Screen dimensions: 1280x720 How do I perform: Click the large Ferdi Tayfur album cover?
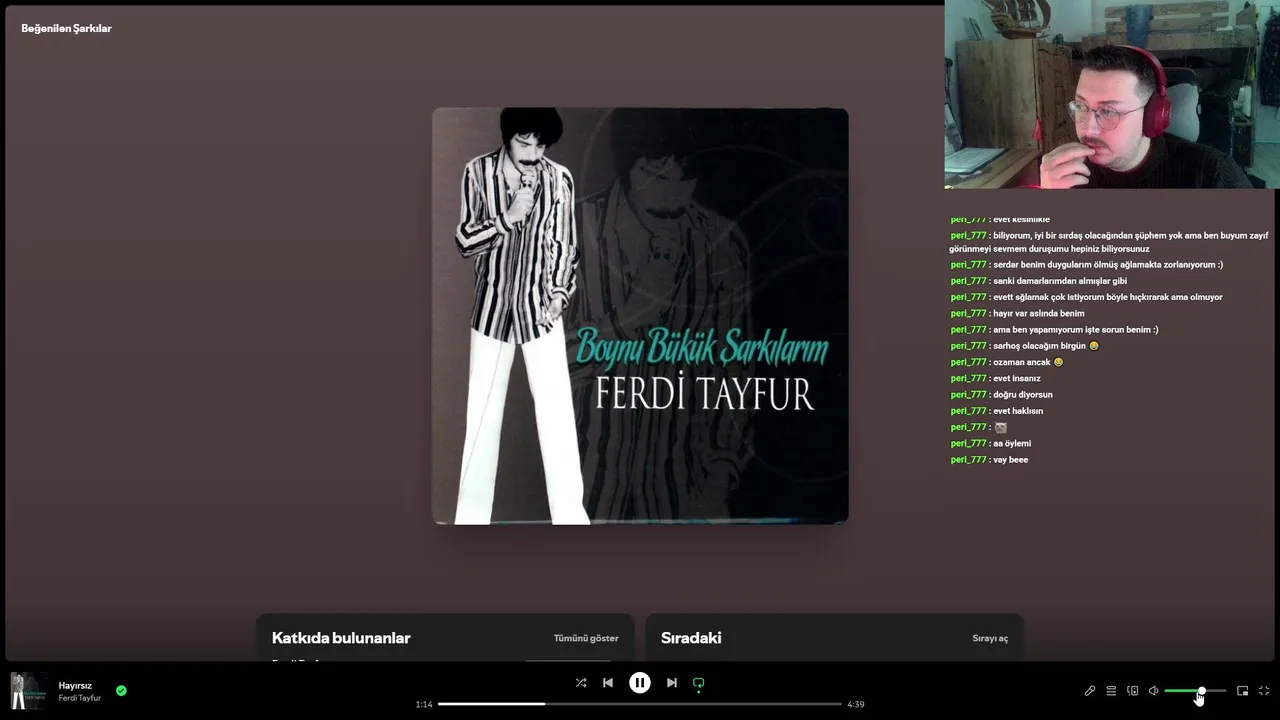640,316
